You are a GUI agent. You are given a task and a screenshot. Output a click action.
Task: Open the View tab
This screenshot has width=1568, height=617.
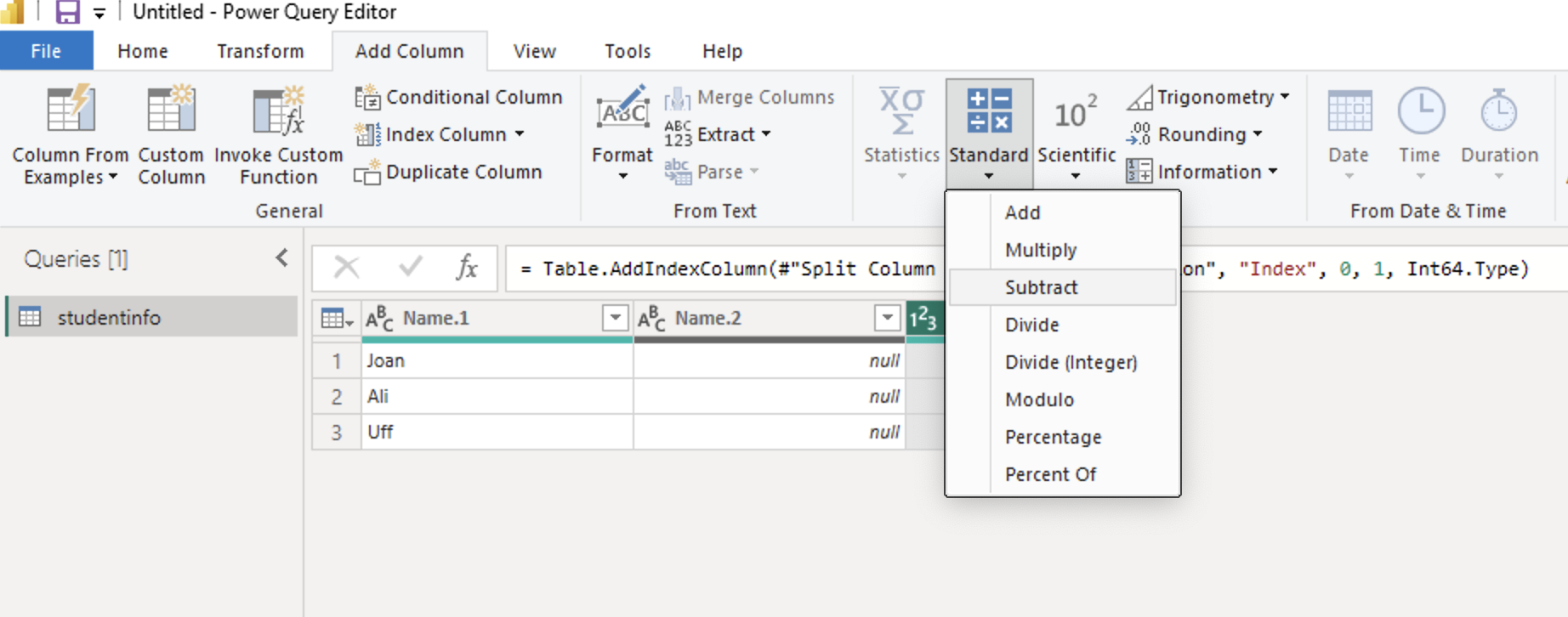(535, 51)
